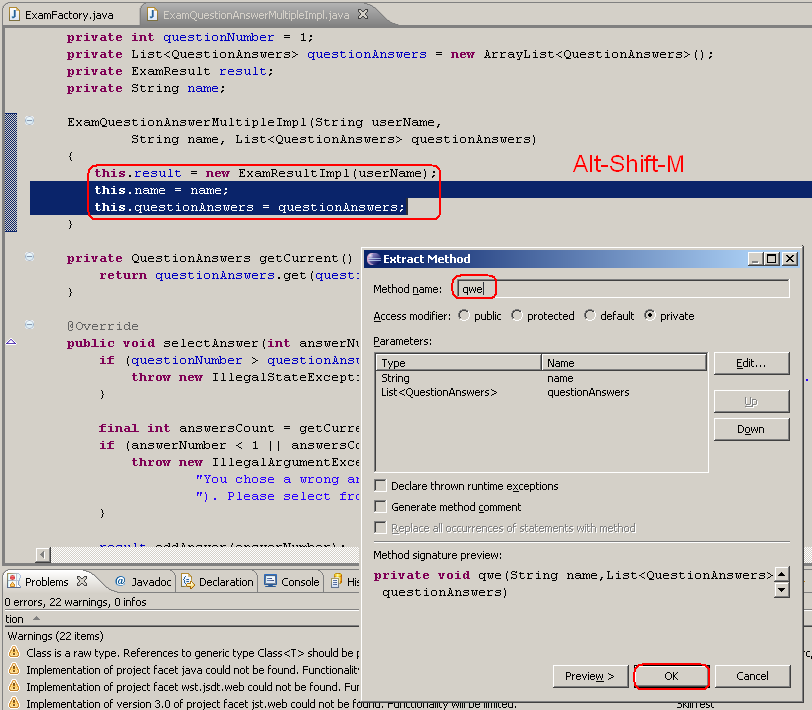This screenshot has height=710, width=812.
Task: Click the Extract Method dialog title bar icon
Action: click(371, 258)
